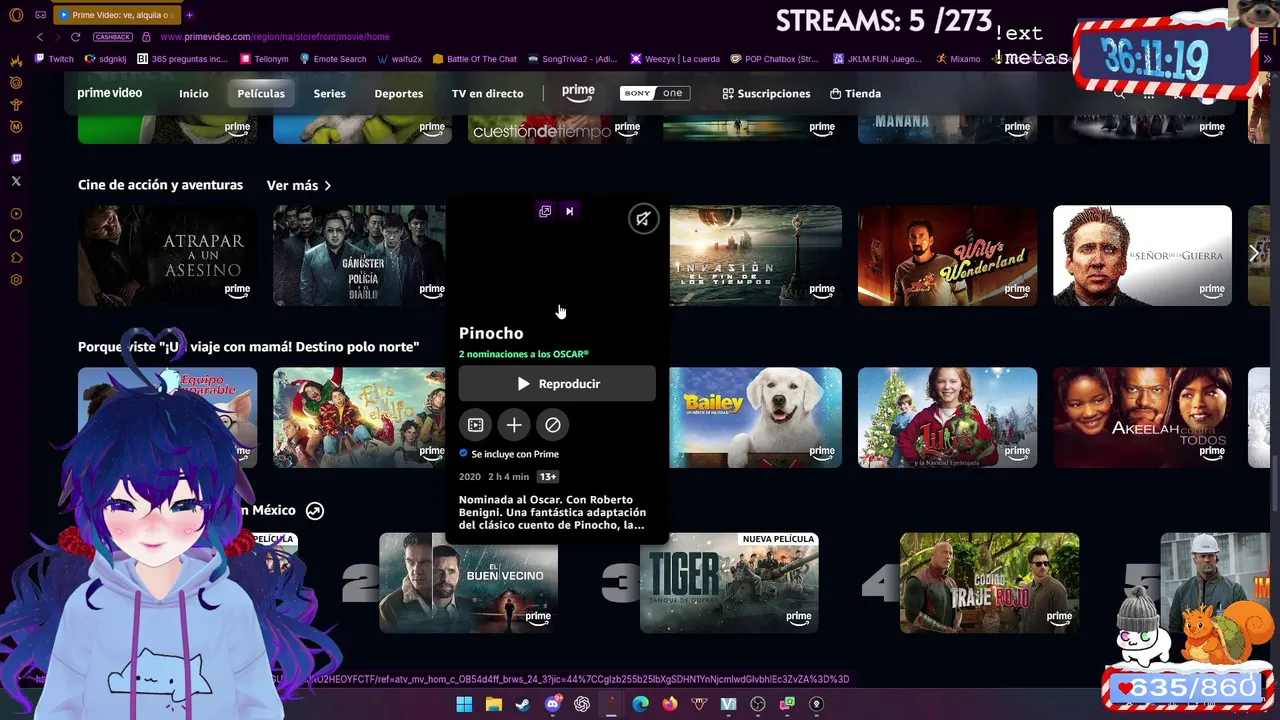Open the Twitch bookmark
The height and width of the screenshot is (720, 1280).
pos(54,59)
